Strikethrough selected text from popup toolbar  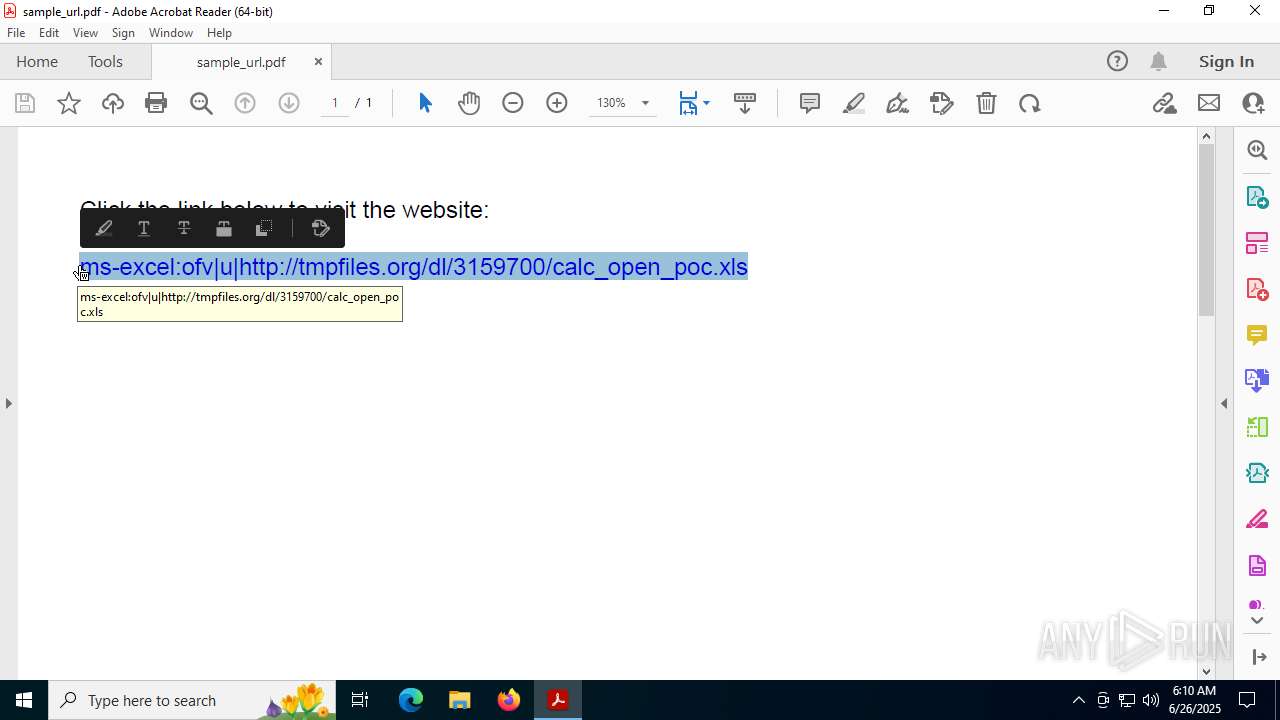point(184,228)
